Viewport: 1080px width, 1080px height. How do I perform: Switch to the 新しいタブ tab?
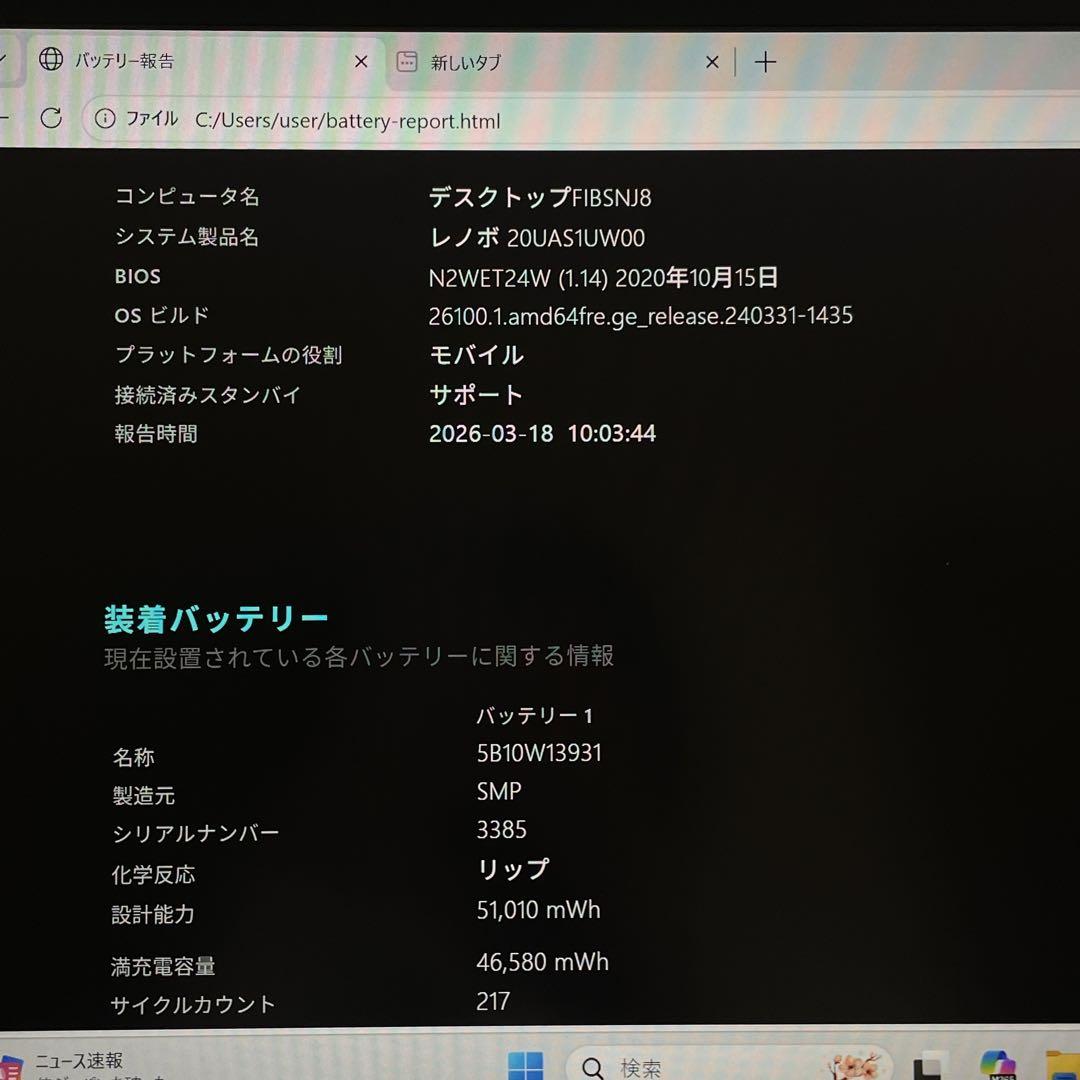[x=558, y=63]
